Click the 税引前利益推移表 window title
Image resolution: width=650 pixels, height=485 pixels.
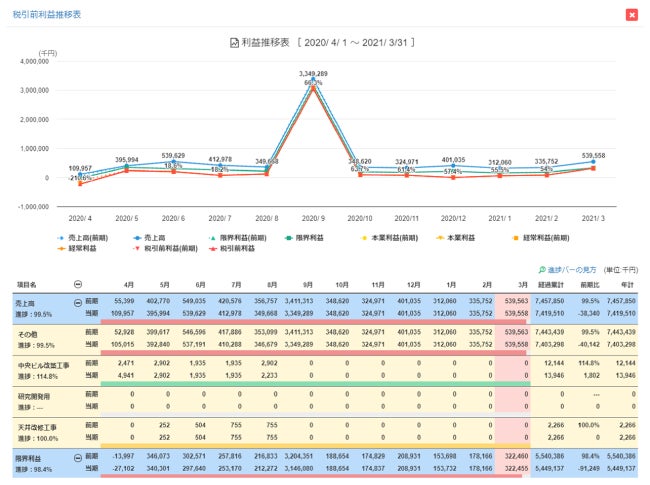[47, 15]
